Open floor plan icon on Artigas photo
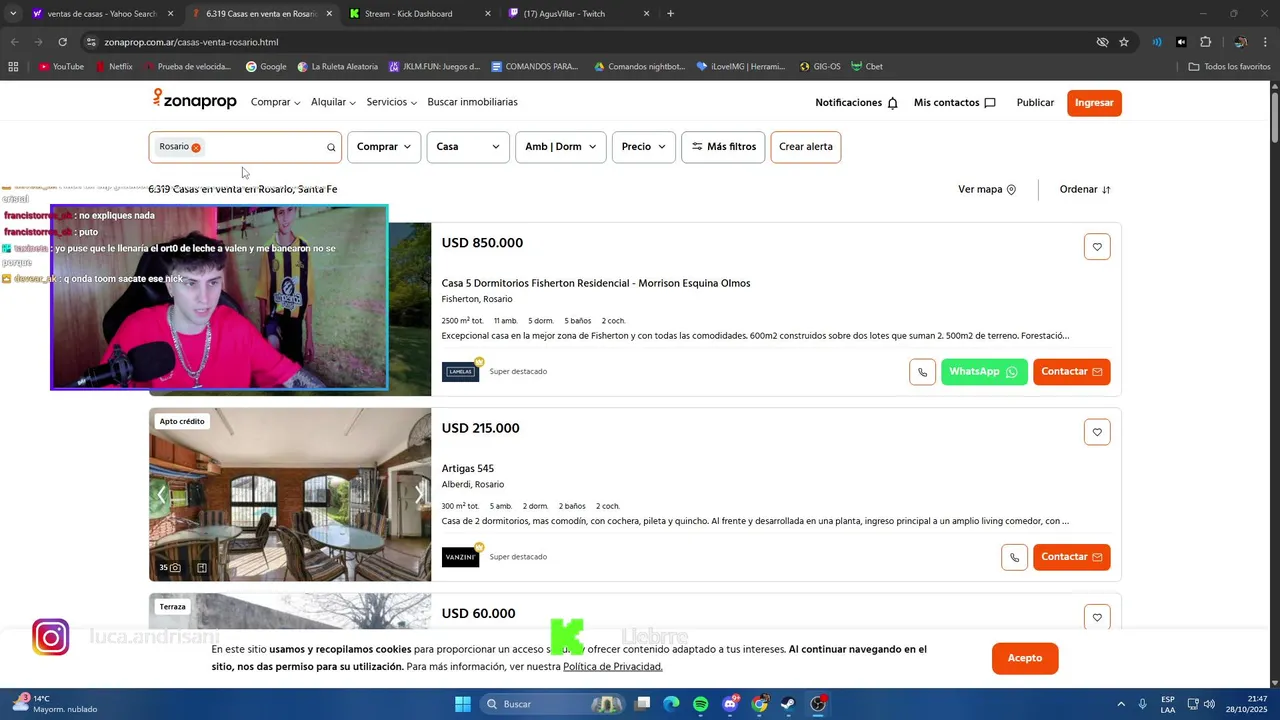This screenshot has height=720, width=1280. (x=202, y=568)
